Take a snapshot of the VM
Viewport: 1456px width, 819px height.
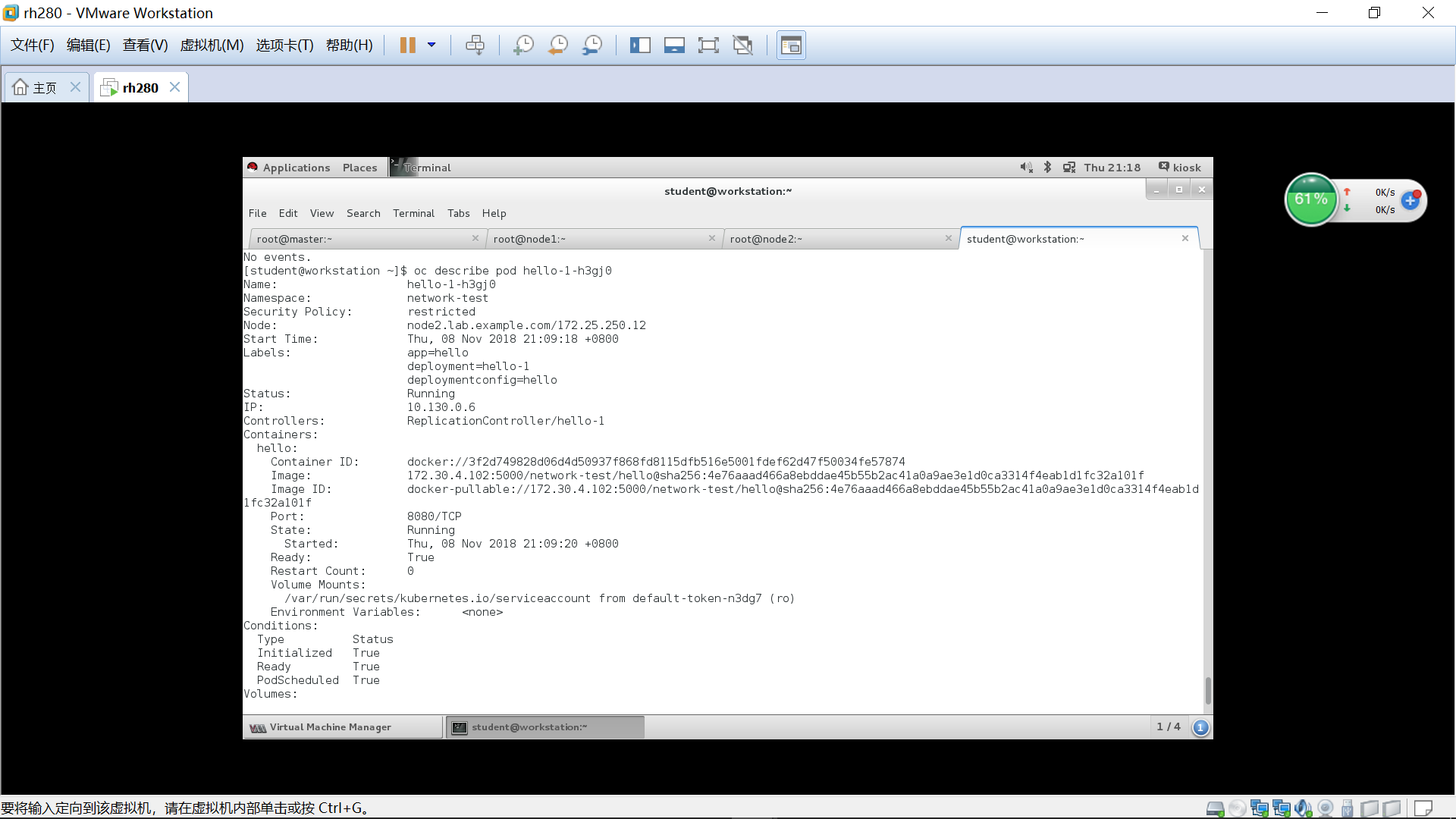point(523,45)
